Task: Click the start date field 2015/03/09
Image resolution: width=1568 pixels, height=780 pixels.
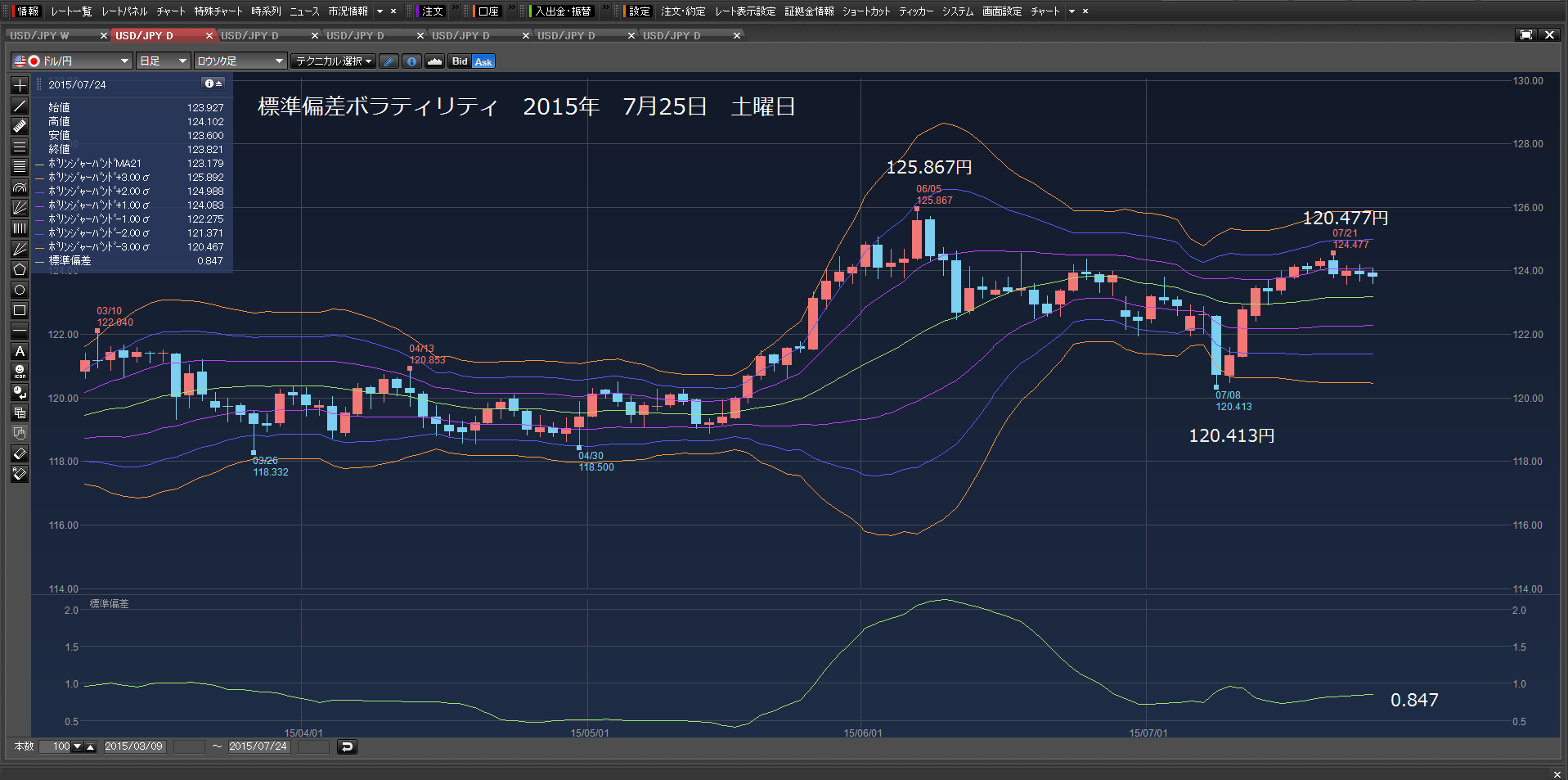Action: (x=134, y=746)
